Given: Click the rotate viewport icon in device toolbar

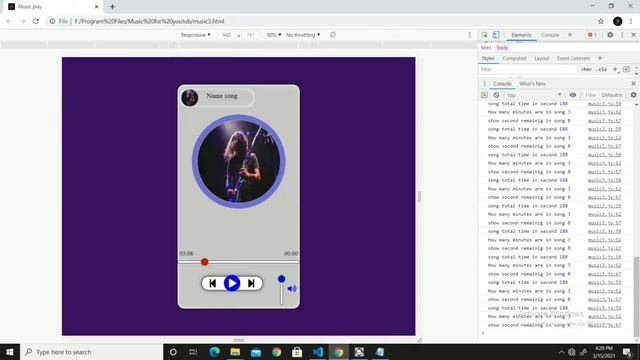Looking at the screenshot, I should click(333, 35).
